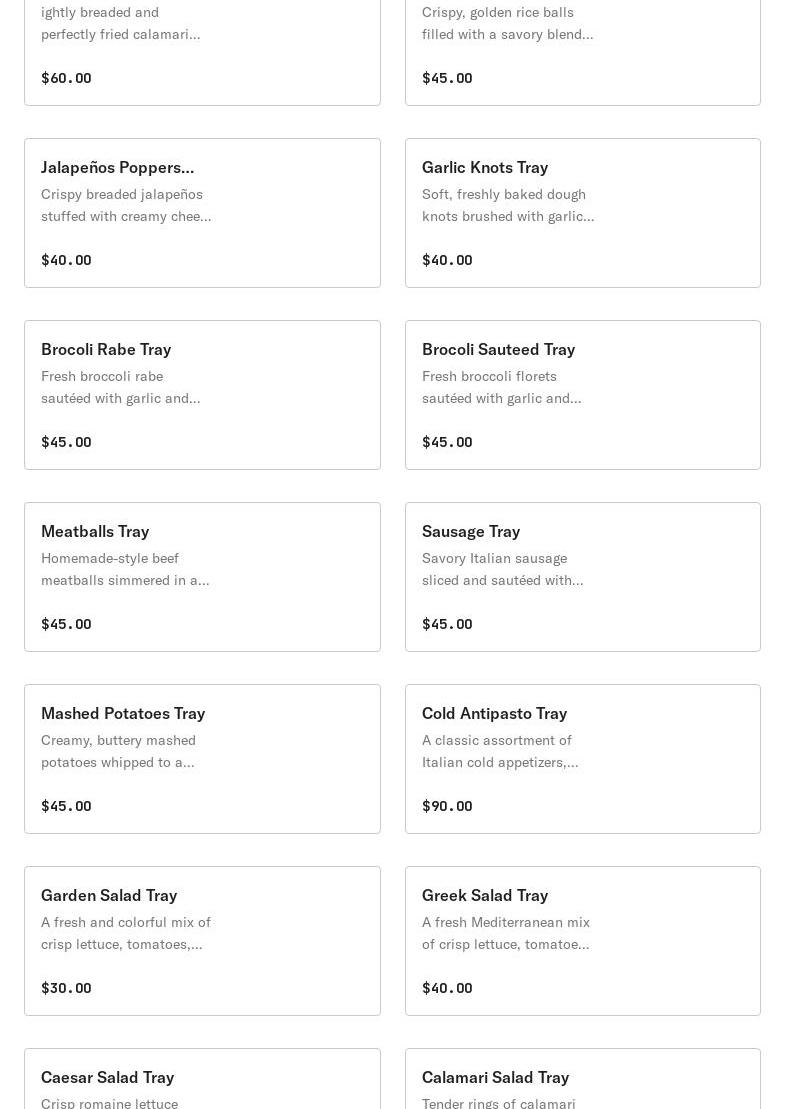Open the Jalapeños Poppers tray item
The height and width of the screenshot is (1109, 785).
pyautogui.click(x=202, y=212)
